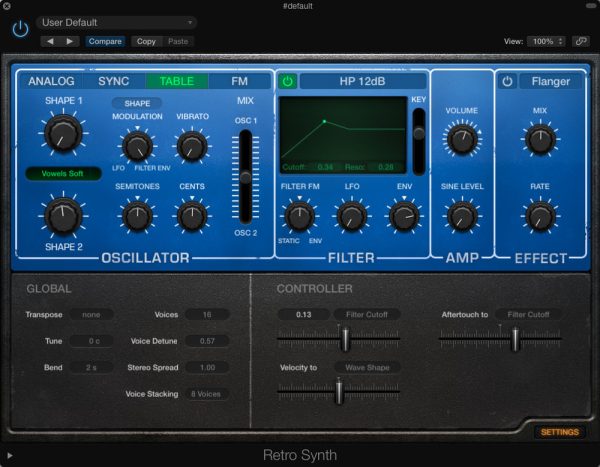Click the Vibrato knob
The image size is (600, 467).
tap(191, 146)
